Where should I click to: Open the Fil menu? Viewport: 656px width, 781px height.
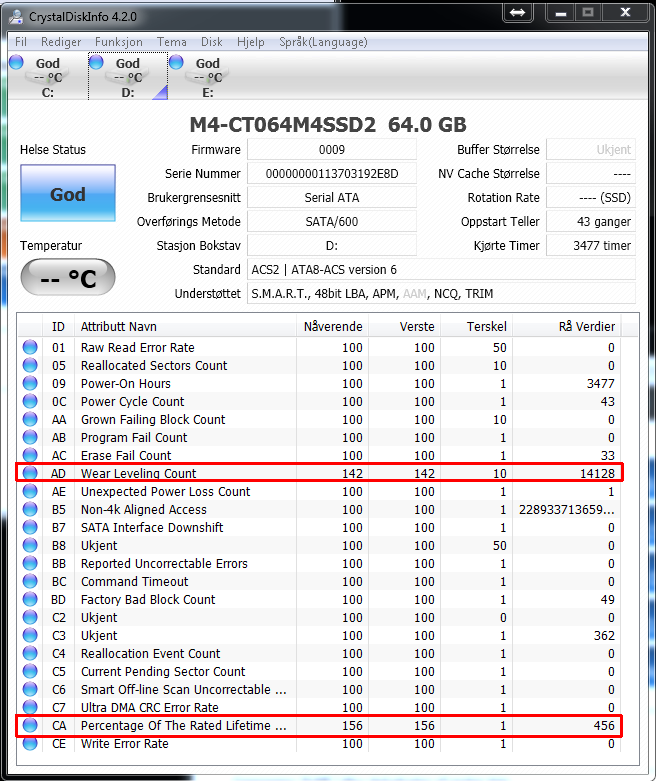[x=20, y=42]
